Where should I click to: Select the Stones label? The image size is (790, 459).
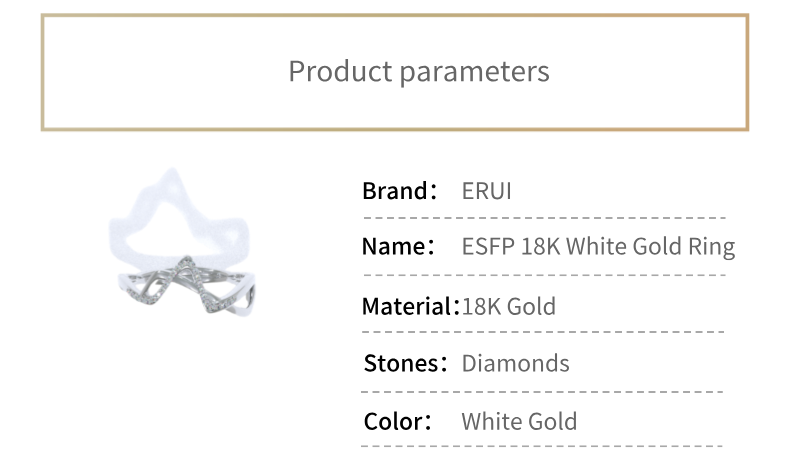click(x=406, y=363)
